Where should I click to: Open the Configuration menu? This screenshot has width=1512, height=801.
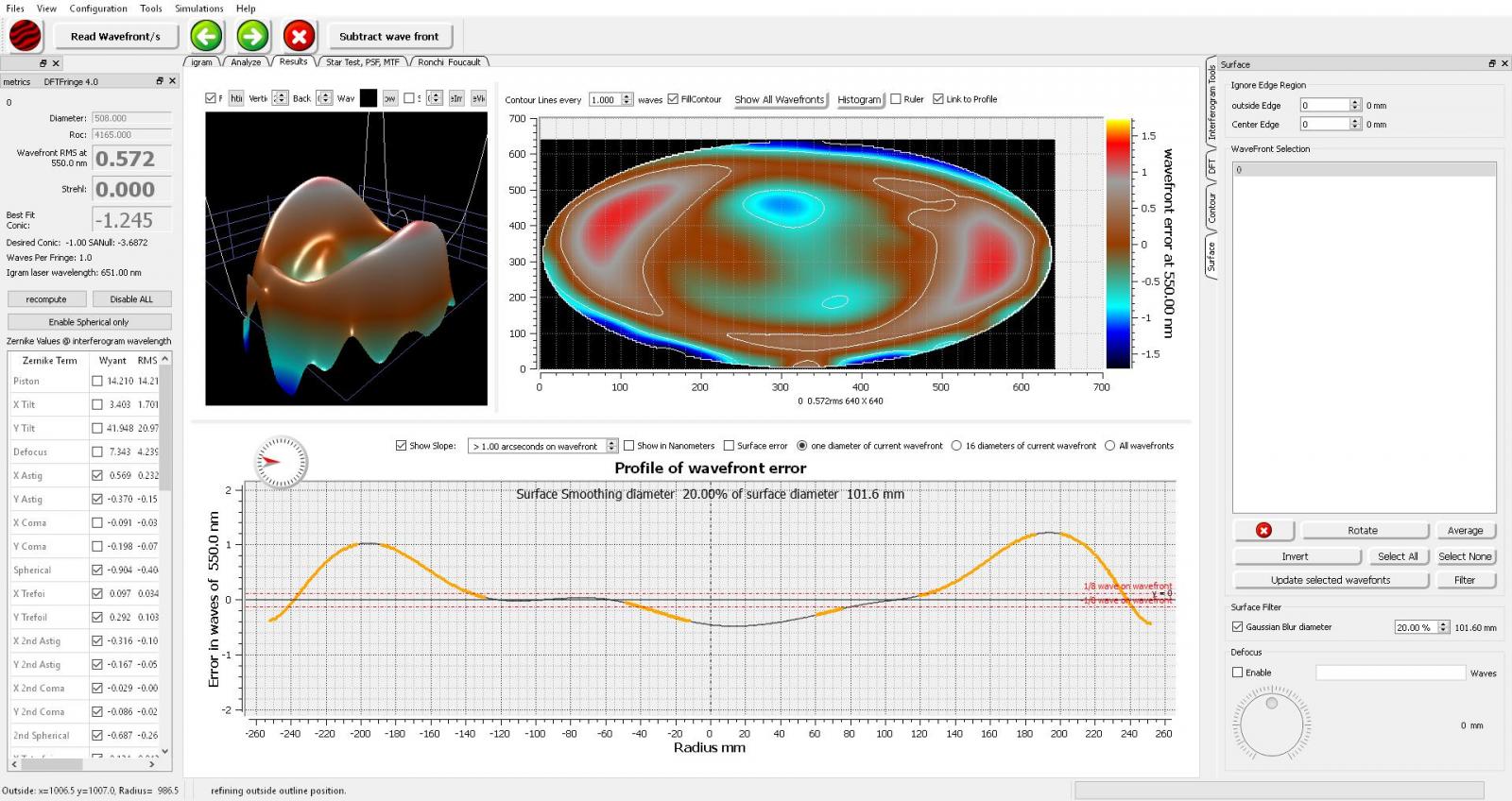(98, 9)
